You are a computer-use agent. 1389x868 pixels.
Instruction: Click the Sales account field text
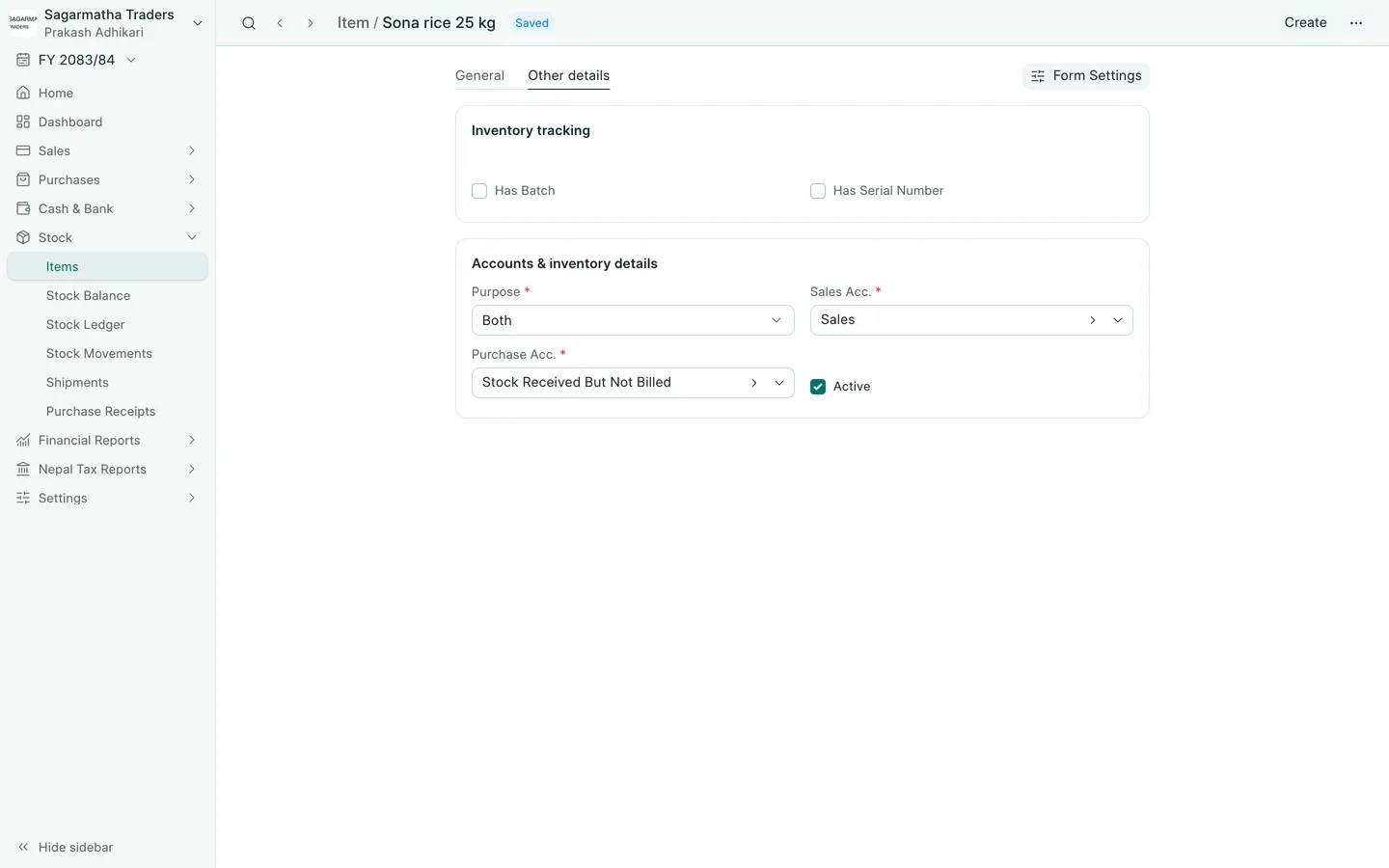[x=837, y=319]
